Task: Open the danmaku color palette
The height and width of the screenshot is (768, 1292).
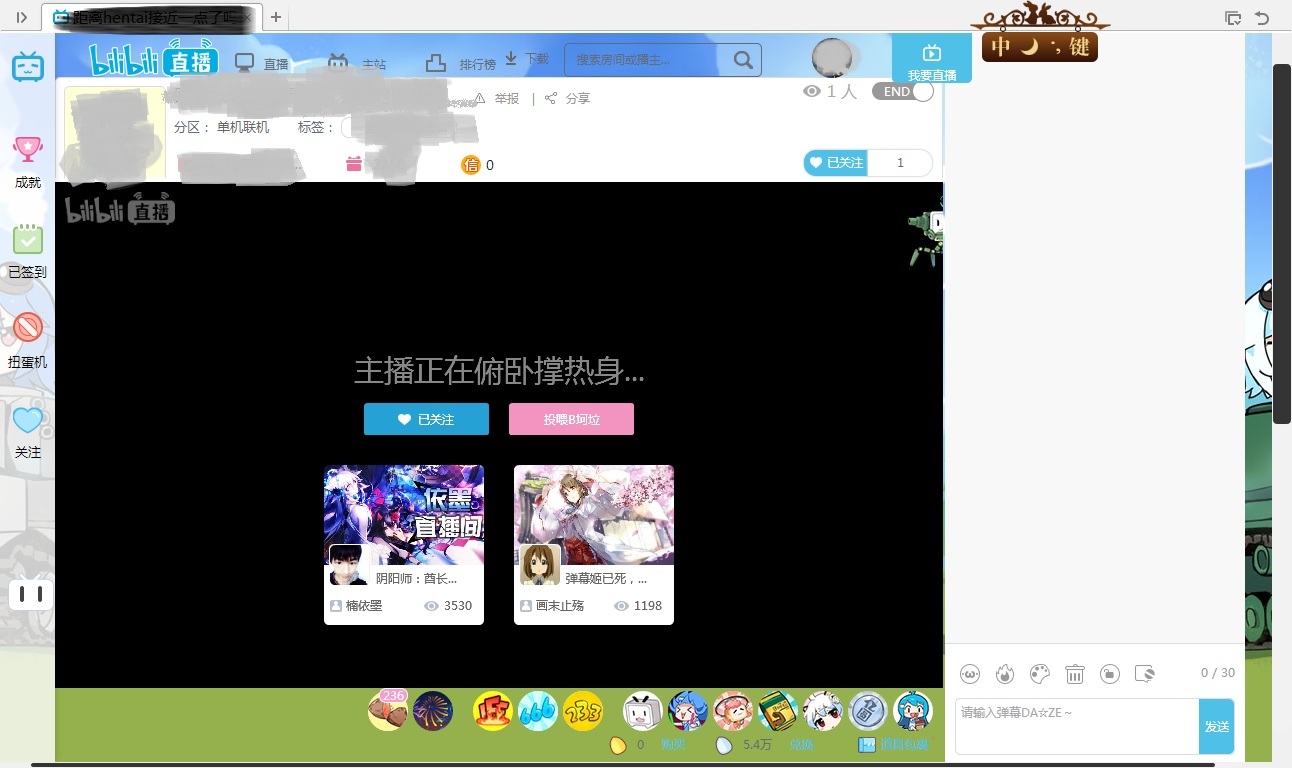Action: (x=1040, y=674)
